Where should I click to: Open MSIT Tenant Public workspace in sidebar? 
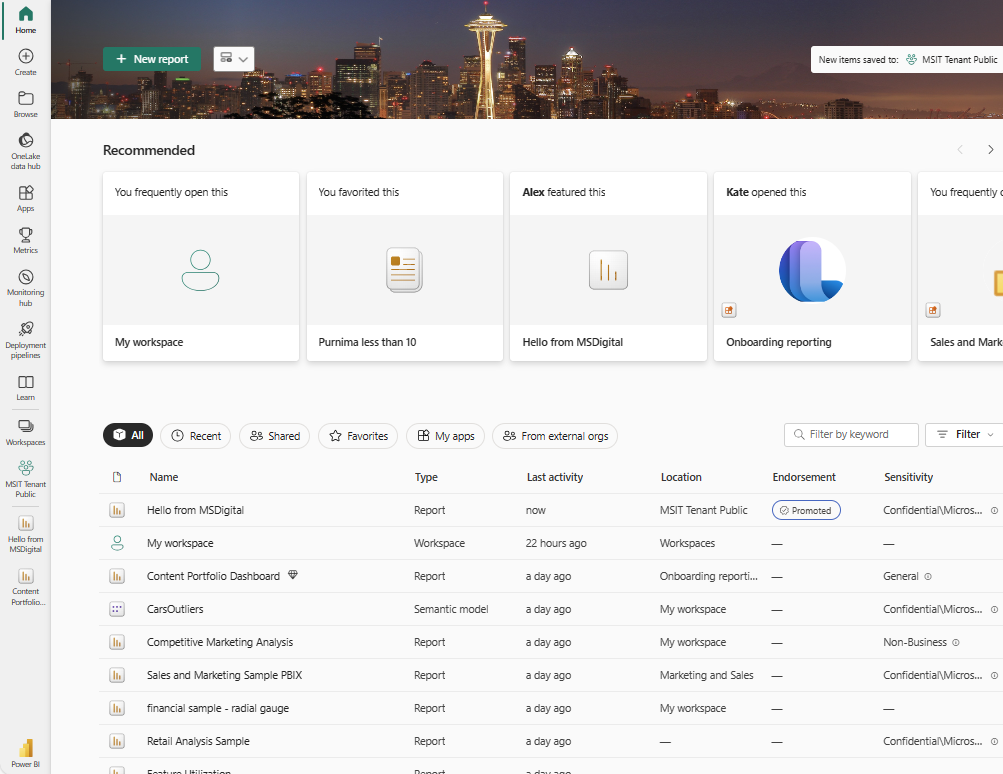pos(26,479)
